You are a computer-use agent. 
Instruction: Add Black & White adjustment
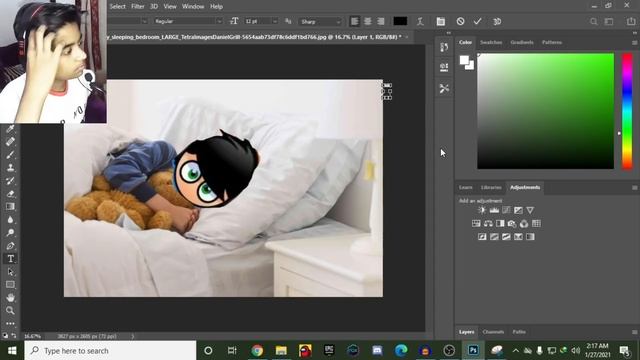(500, 223)
